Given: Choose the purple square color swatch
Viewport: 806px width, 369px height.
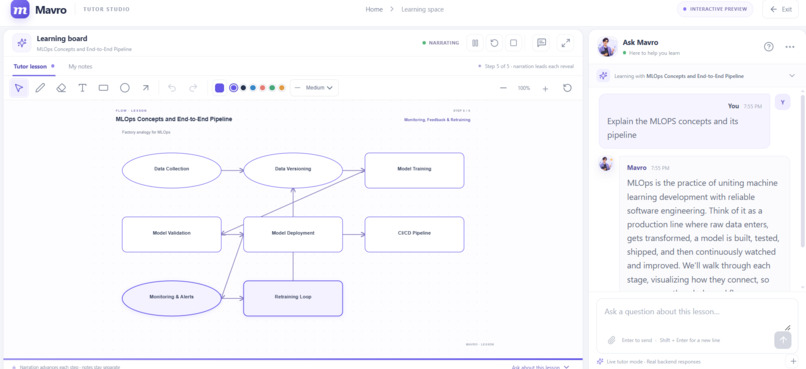Looking at the screenshot, I should (219, 88).
